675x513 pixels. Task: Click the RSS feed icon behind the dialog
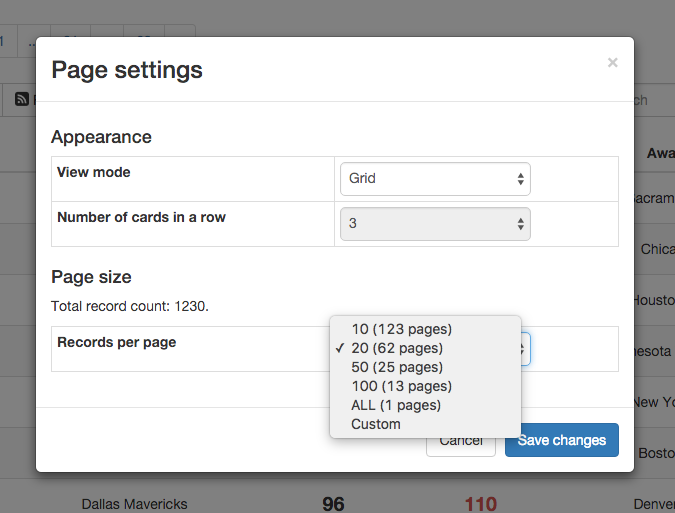coord(22,99)
